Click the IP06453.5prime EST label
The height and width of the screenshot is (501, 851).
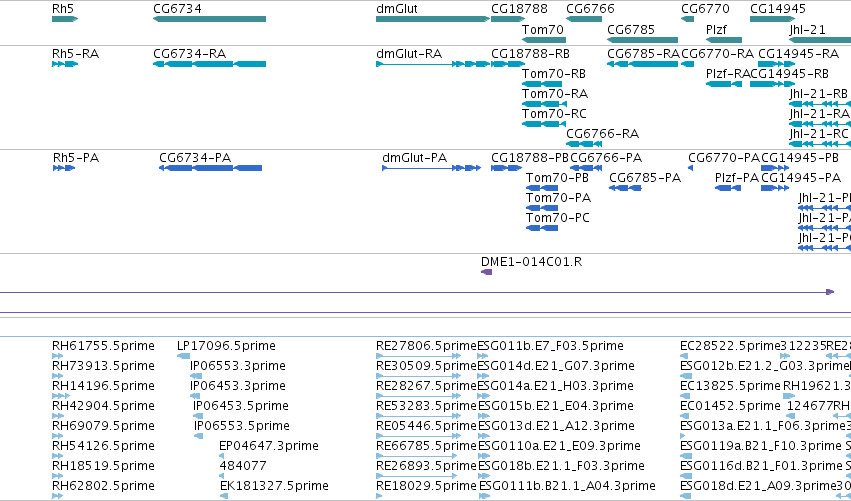tap(241, 407)
